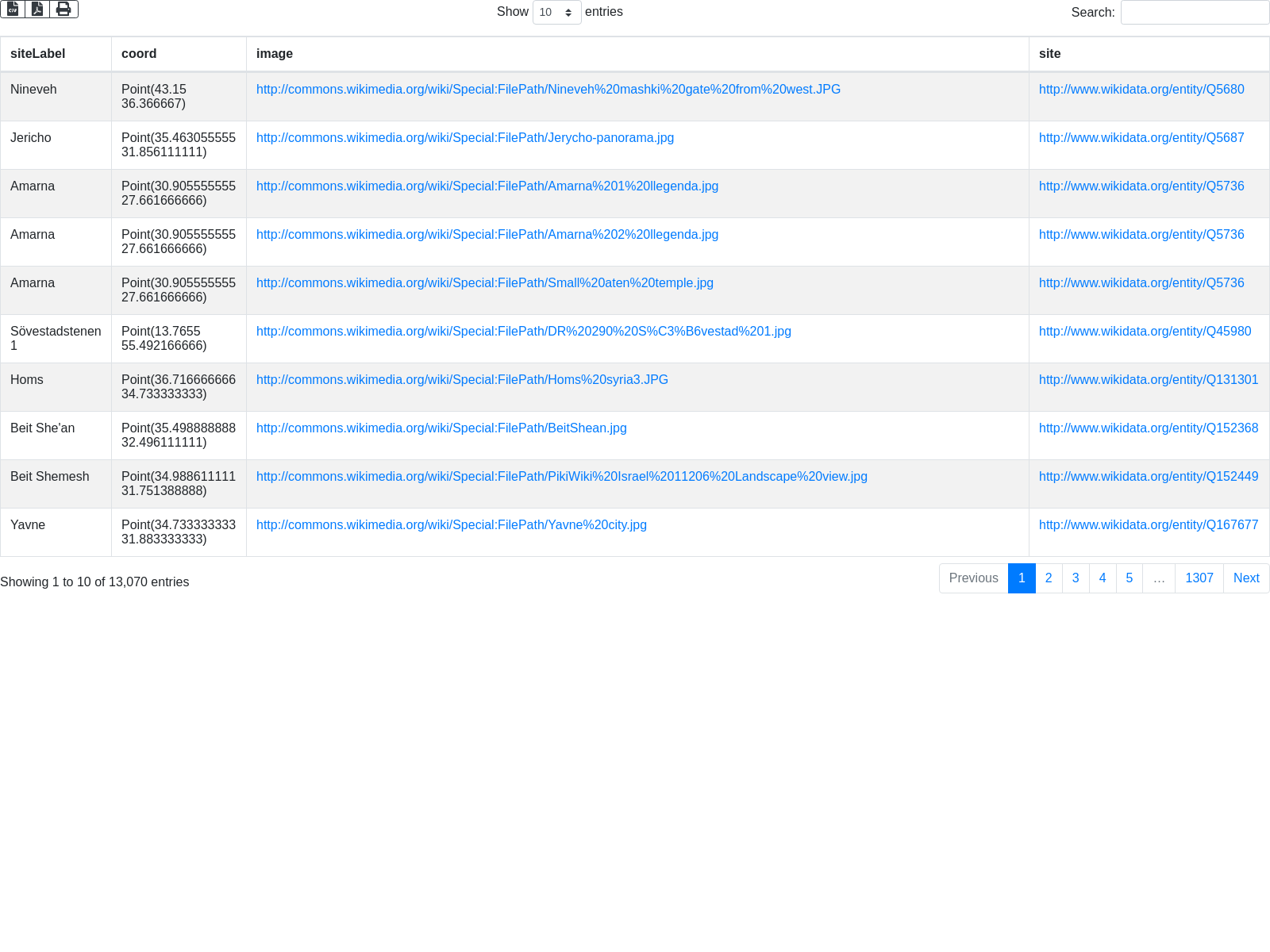
Task: Sort by the image column header
Action: click(x=275, y=54)
